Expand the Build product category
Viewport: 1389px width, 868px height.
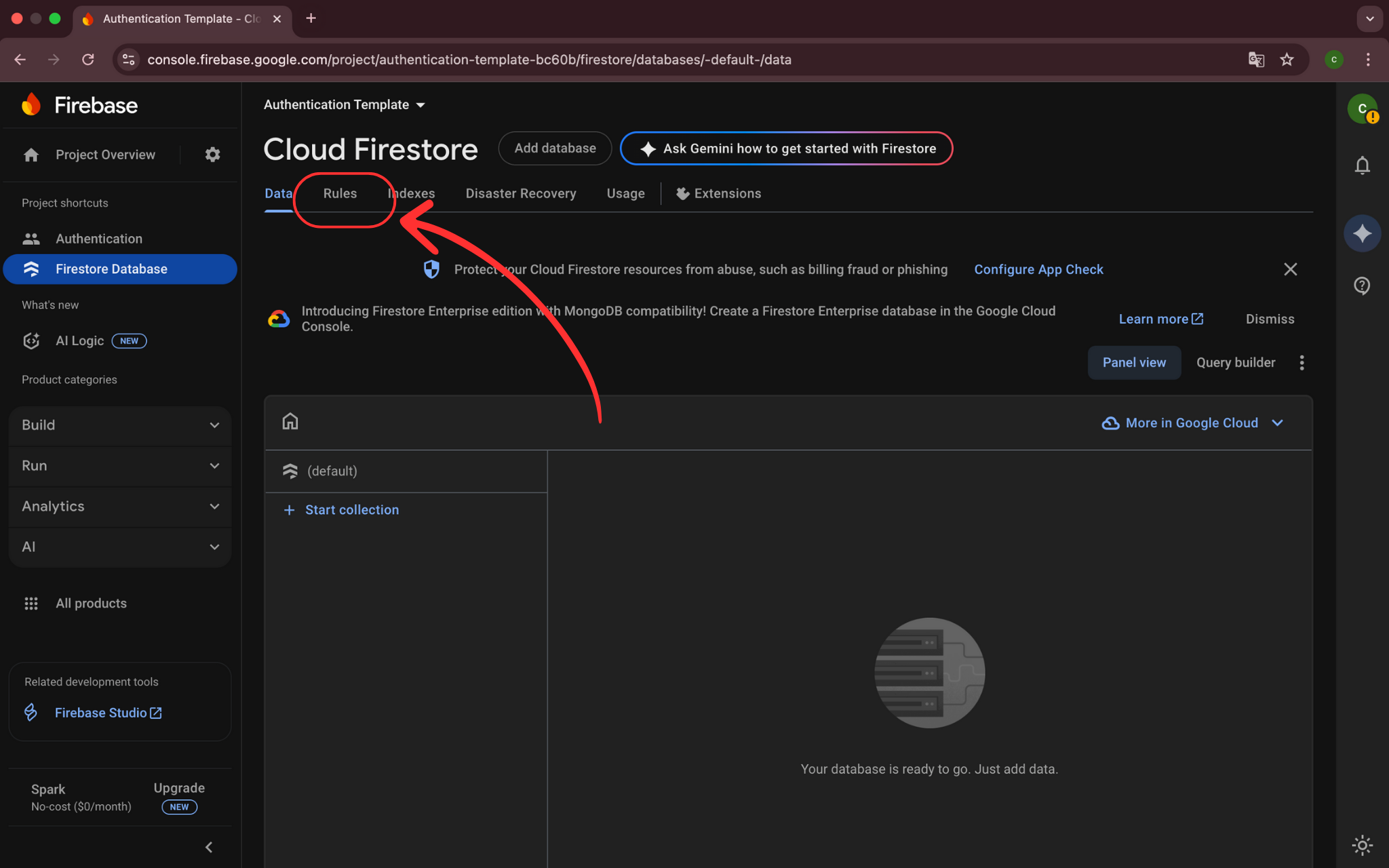point(120,425)
